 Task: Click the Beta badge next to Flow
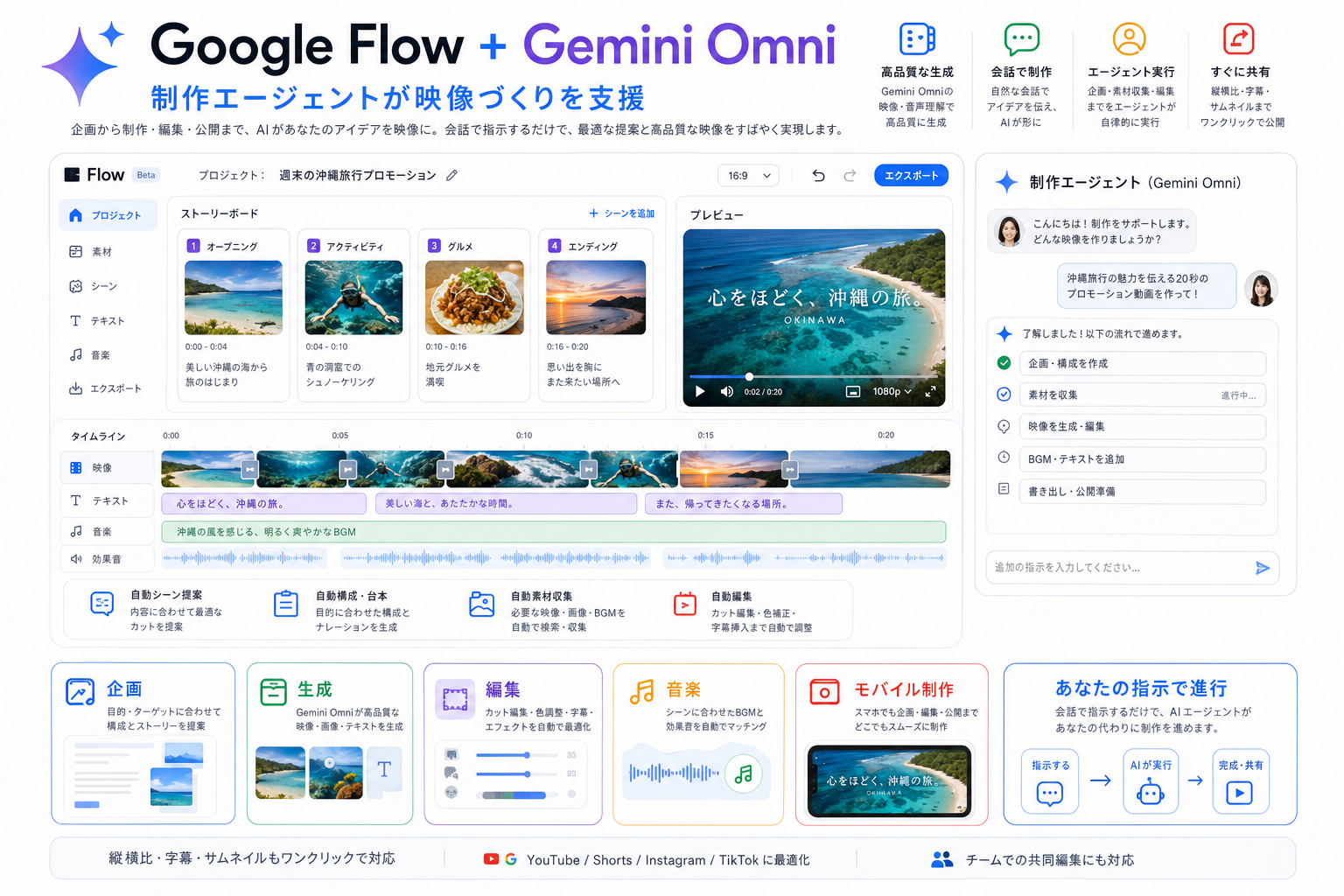[146, 175]
